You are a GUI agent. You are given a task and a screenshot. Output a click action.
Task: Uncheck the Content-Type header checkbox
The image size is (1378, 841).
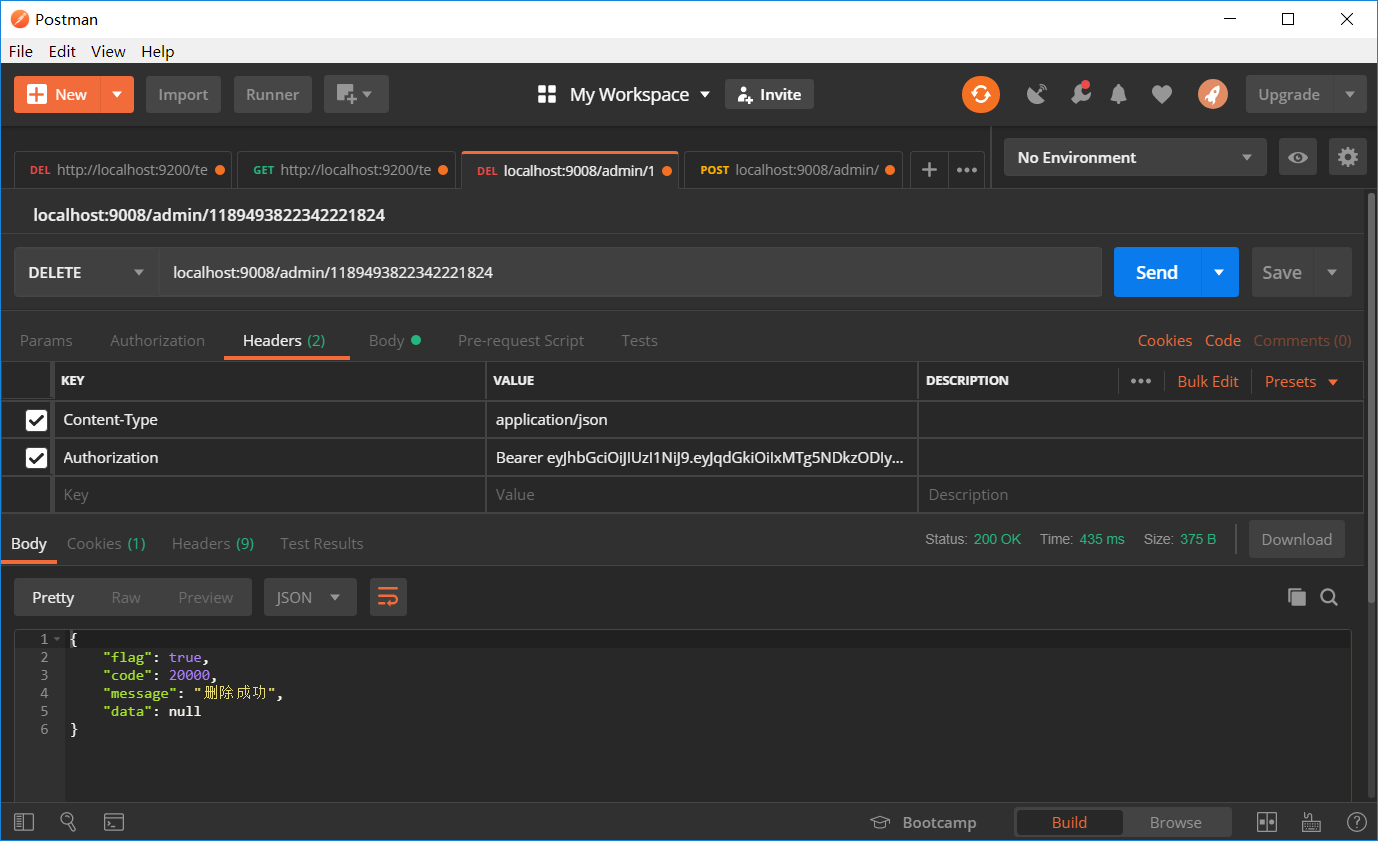[37, 420]
